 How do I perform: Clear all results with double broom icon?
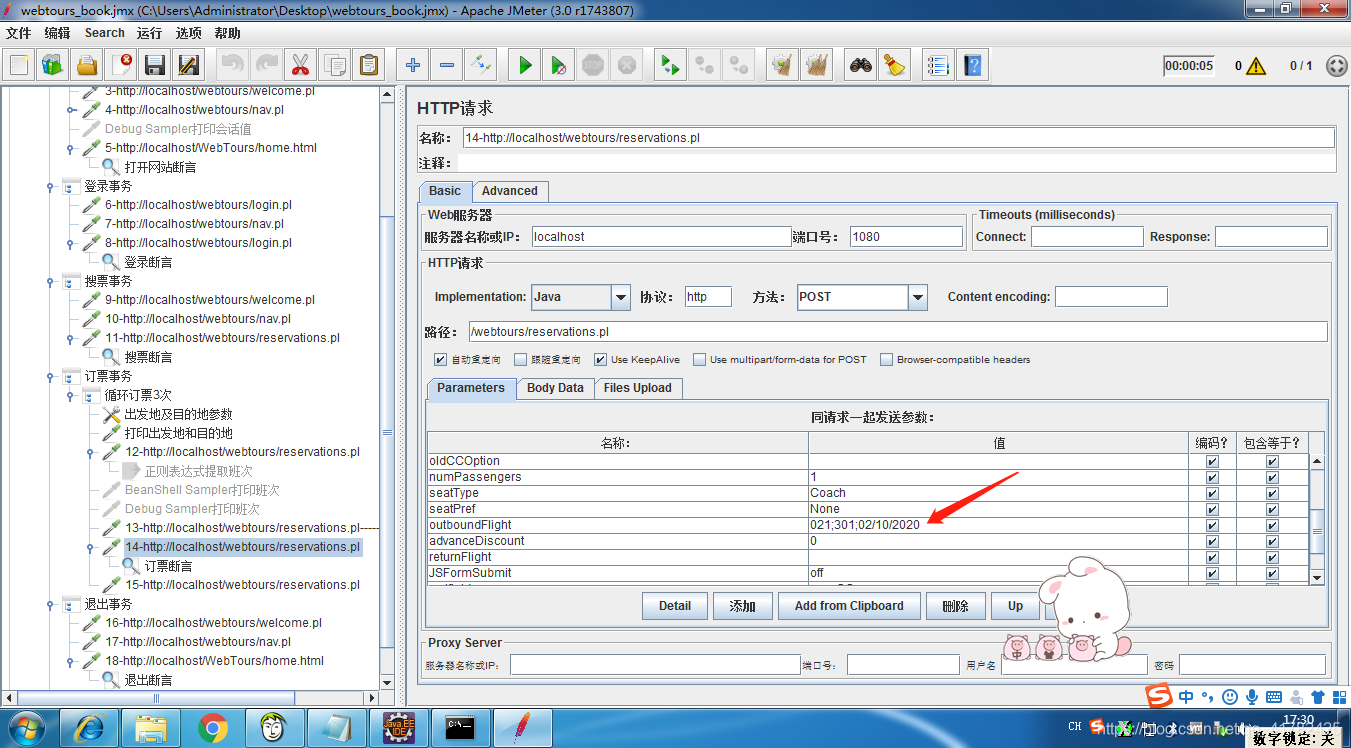click(x=816, y=66)
